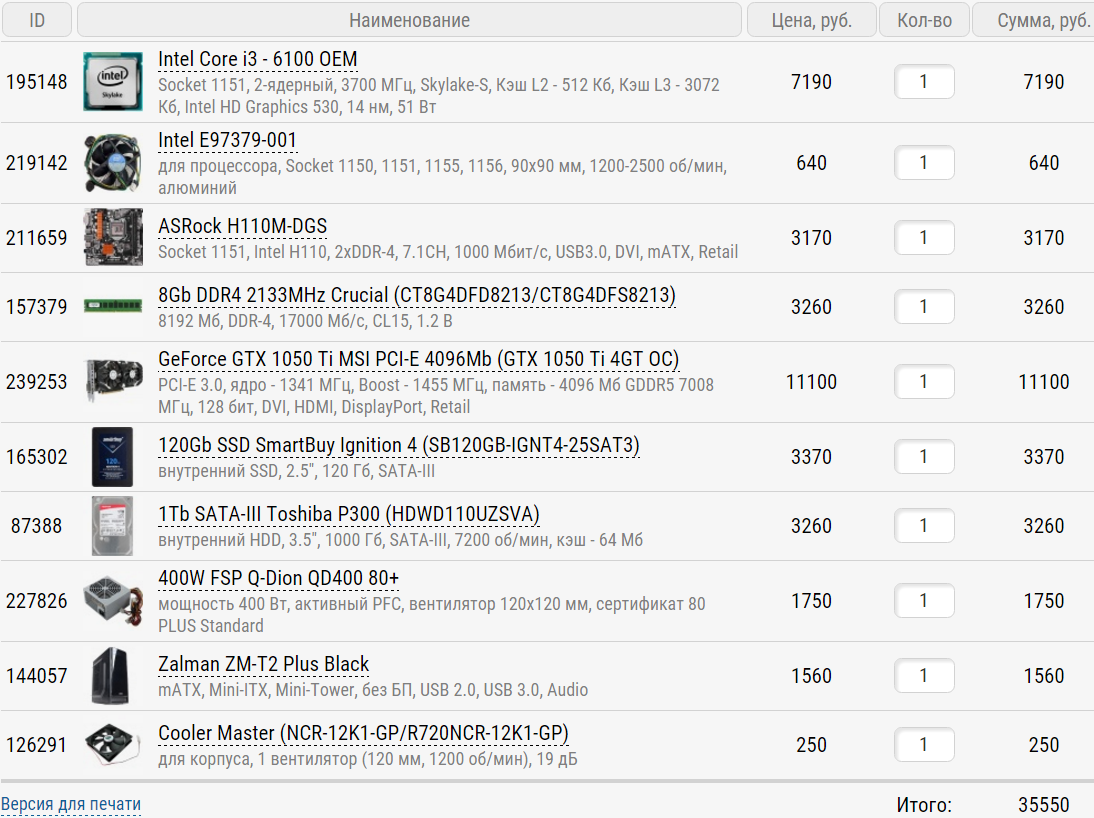The height and width of the screenshot is (818, 1094).
Task: Click the Наименование column header
Action: tap(410, 20)
